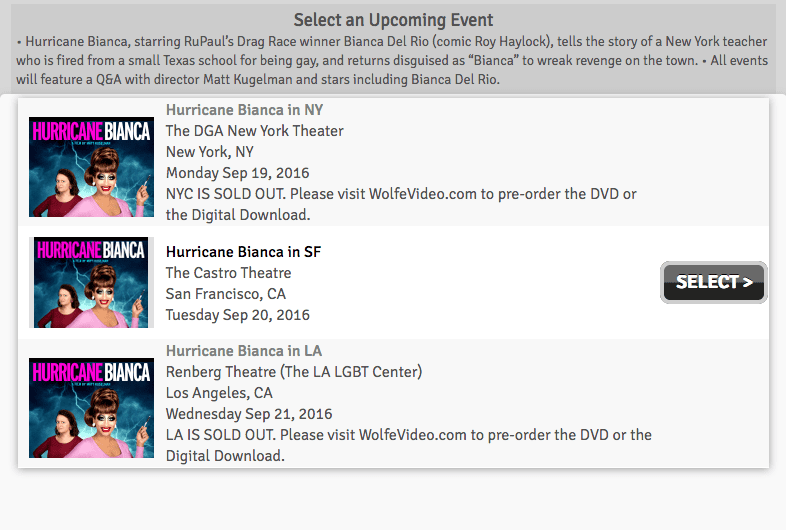Click the 'Tuesday Sep 20, 2016' date

(238, 315)
